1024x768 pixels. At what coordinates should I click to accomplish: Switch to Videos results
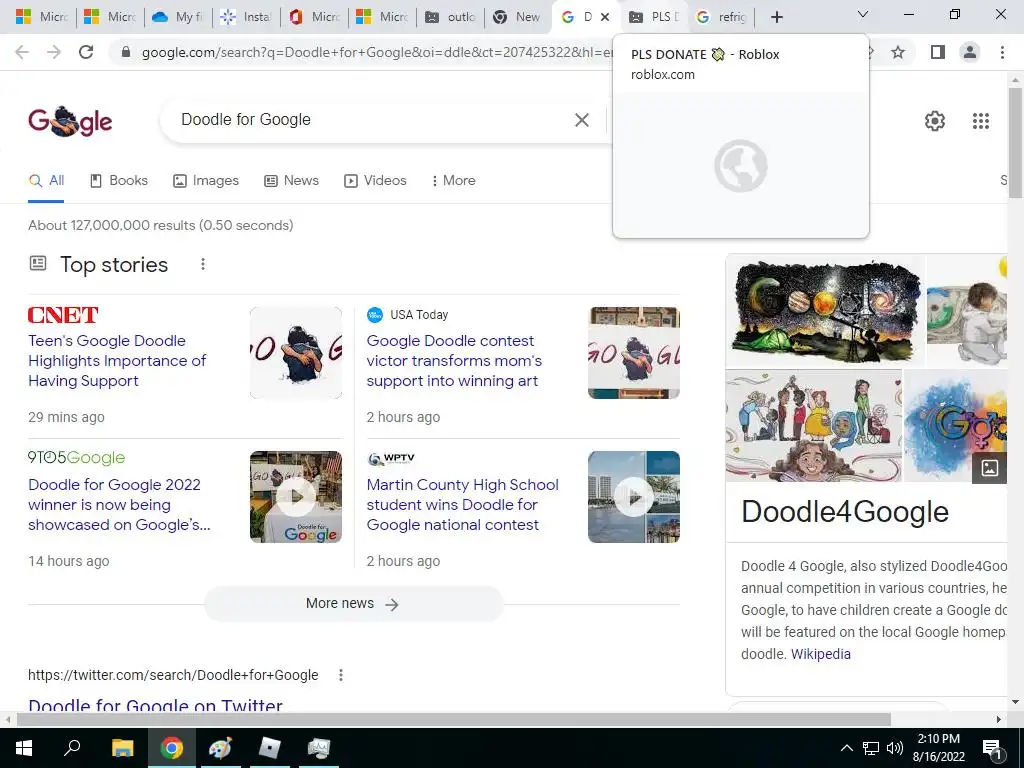(x=376, y=181)
